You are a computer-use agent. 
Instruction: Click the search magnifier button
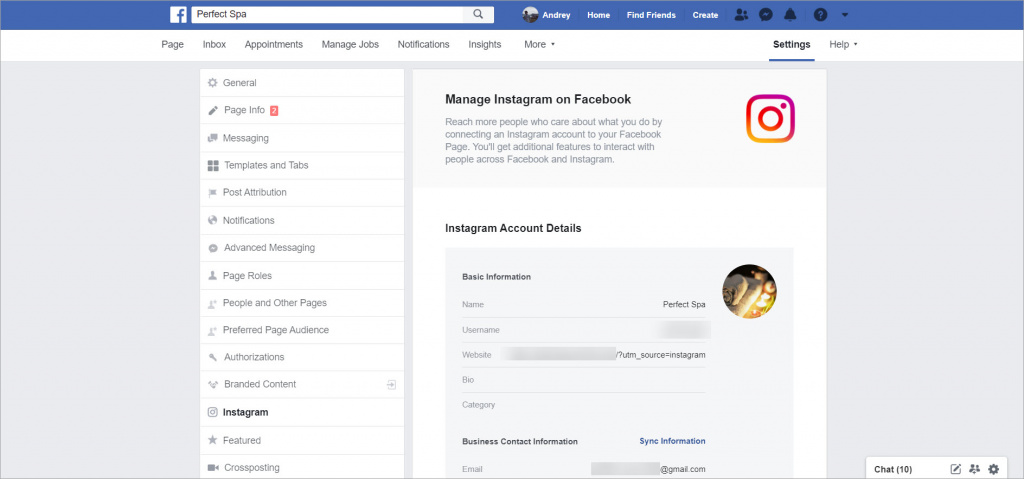click(478, 14)
